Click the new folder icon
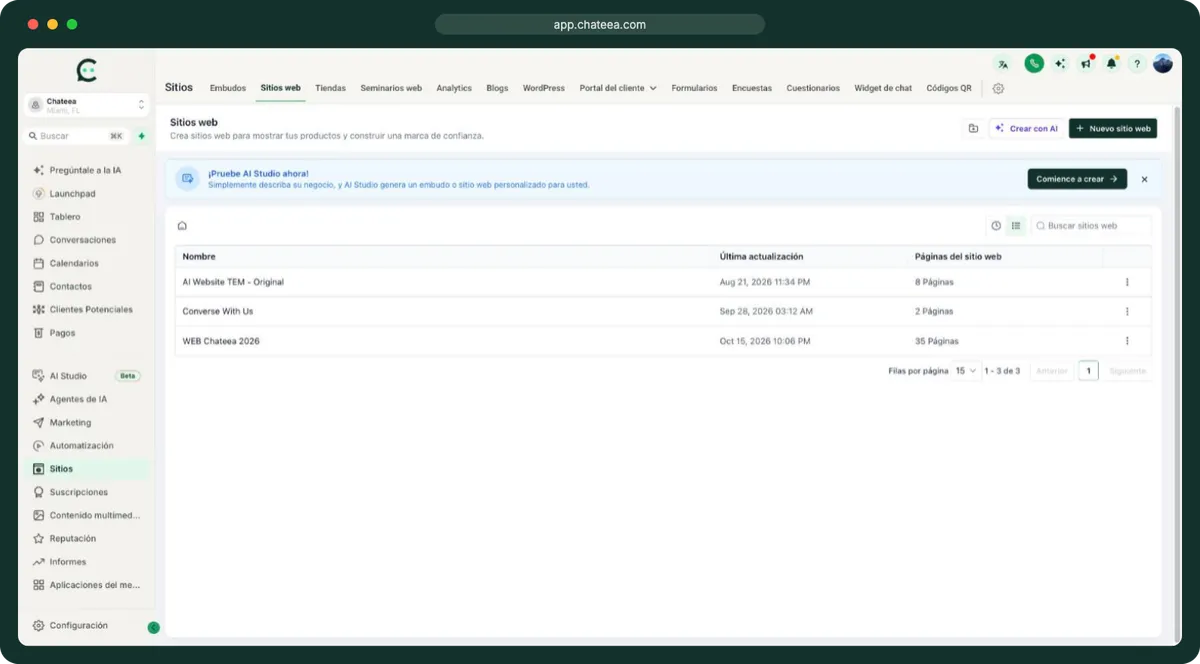This screenshot has width=1200, height=664. coord(973,128)
